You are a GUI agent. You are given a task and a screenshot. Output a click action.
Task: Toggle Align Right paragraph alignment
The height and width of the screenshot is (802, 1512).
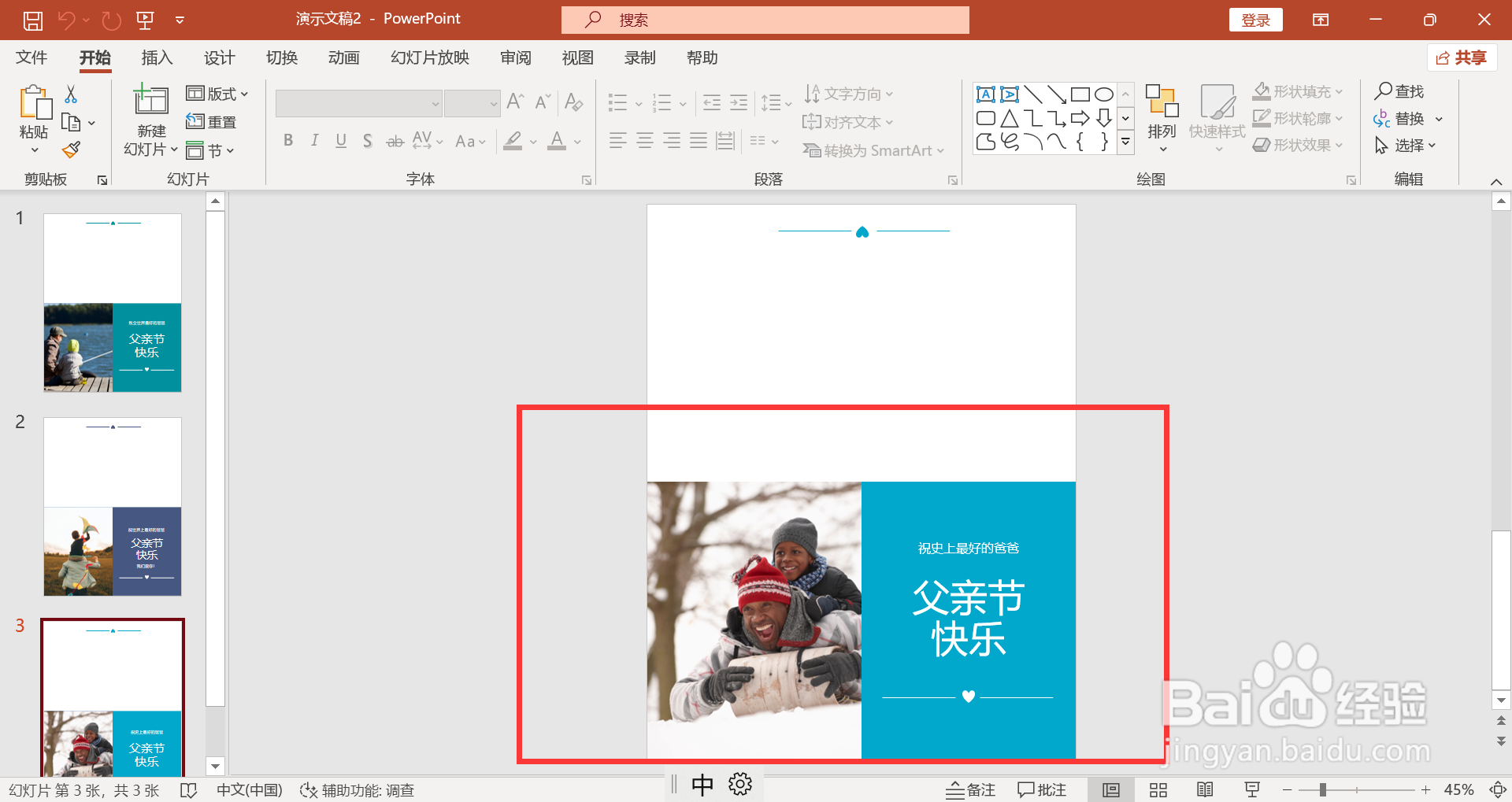tap(672, 141)
